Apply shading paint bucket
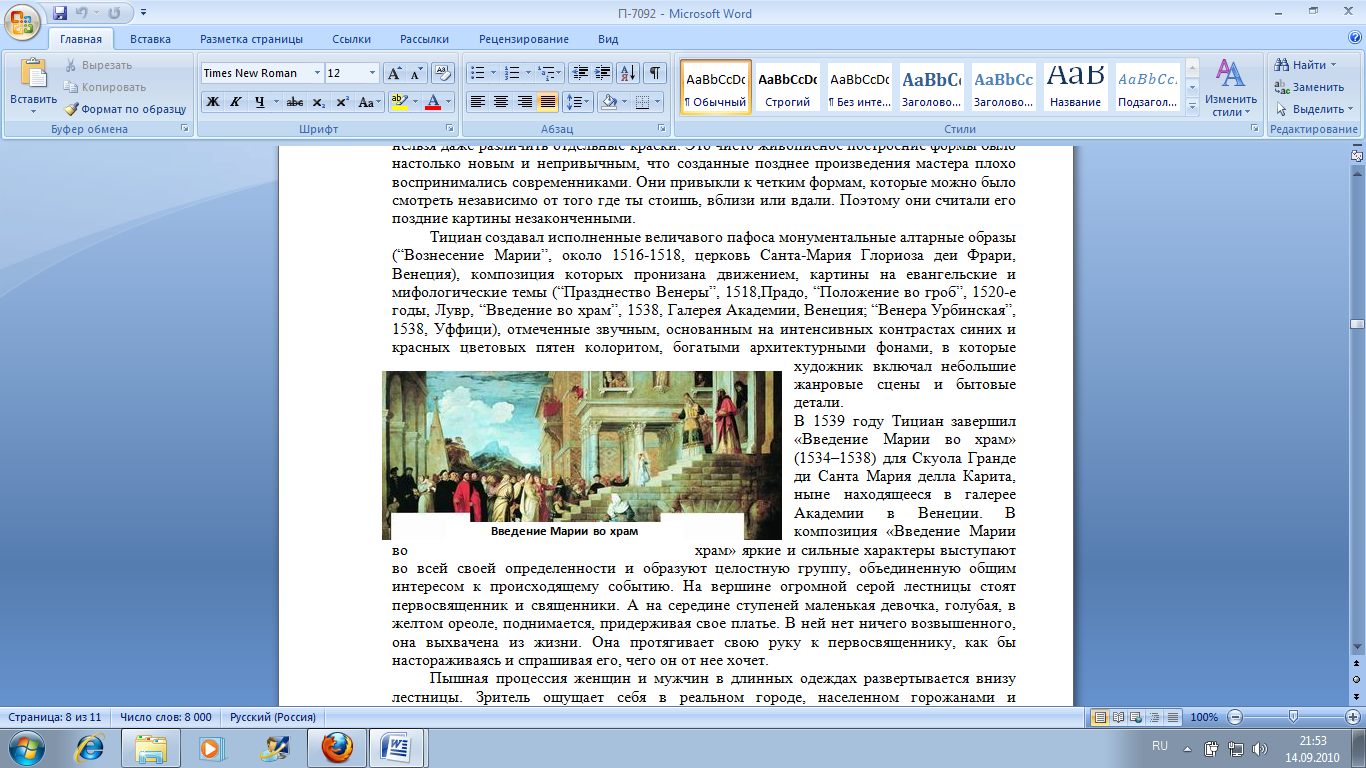This screenshot has width=1366, height=768. [607, 102]
